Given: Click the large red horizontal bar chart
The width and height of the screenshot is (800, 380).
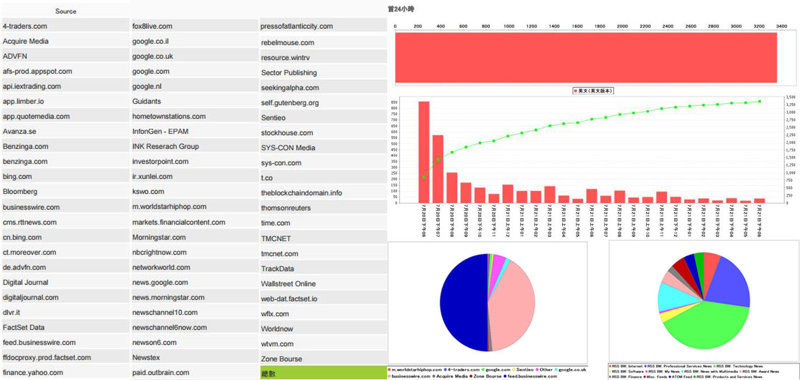Looking at the screenshot, I should pyautogui.click(x=586, y=57).
